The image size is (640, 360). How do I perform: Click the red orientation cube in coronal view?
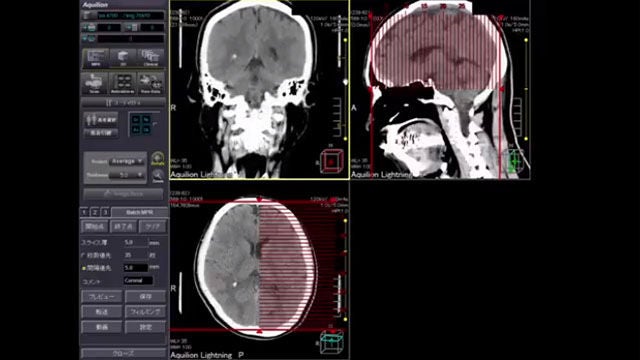click(331, 162)
